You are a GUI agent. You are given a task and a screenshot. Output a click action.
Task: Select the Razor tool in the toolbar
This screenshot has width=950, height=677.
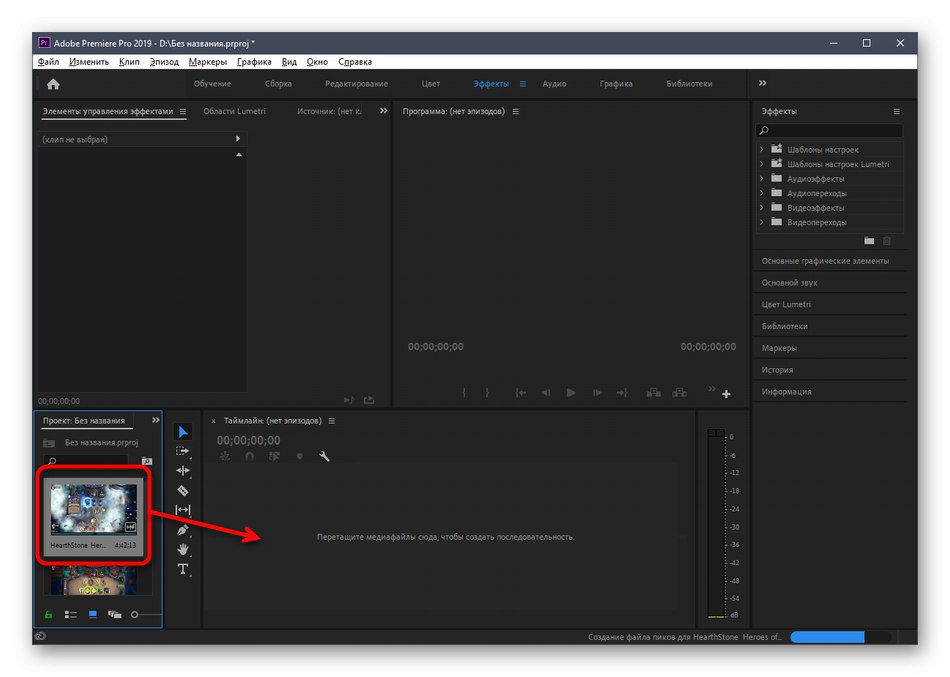(x=183, y=490)
